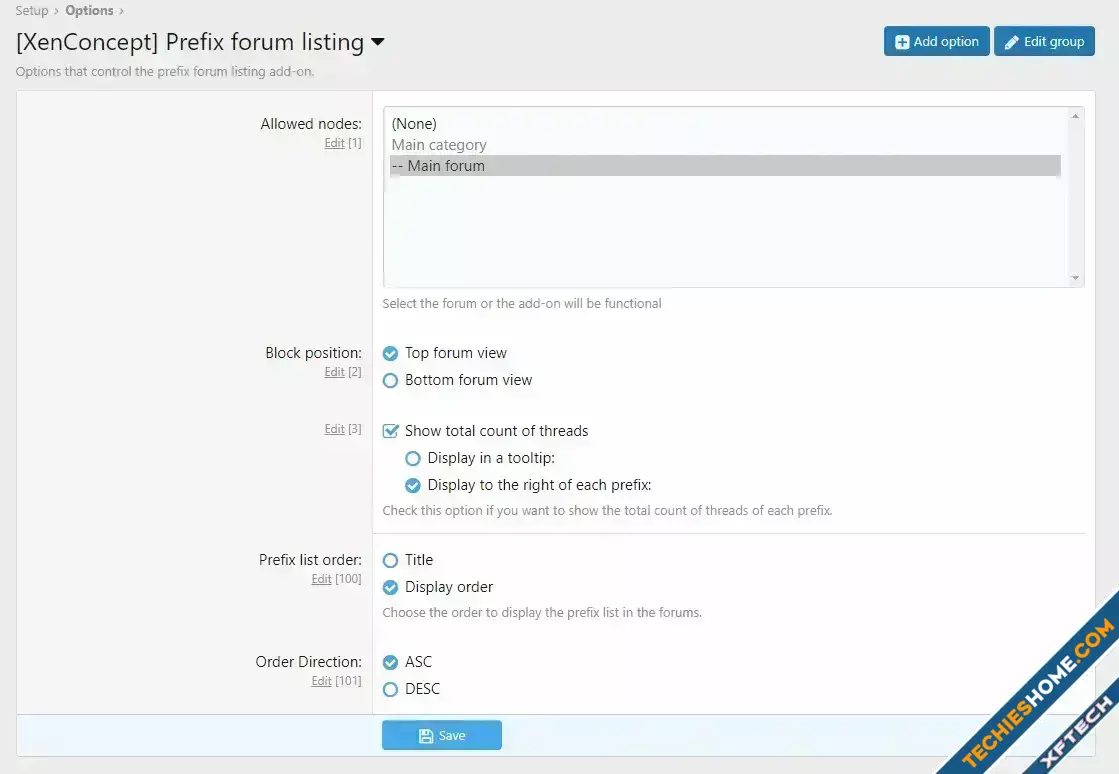Screen dimensions: 1119x774
Task: Toggle Show total count of threads checkbox
Action: (x=391, y=431)
